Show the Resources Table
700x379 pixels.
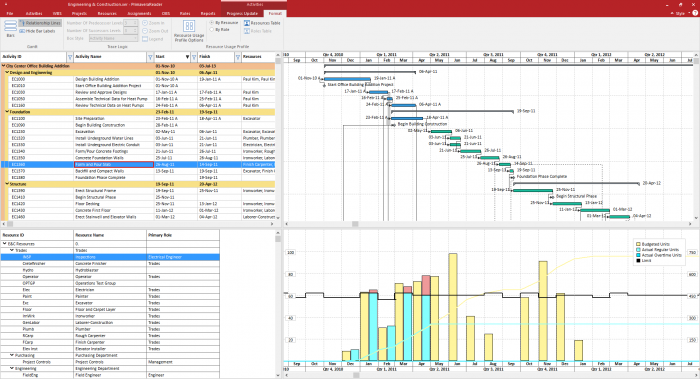pos(262,23)
